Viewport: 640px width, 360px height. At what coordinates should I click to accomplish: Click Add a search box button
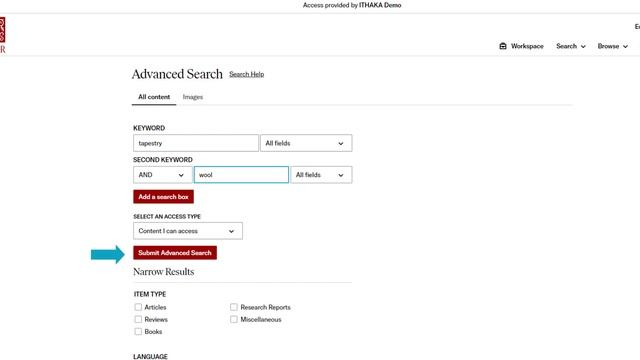(163, 197)
